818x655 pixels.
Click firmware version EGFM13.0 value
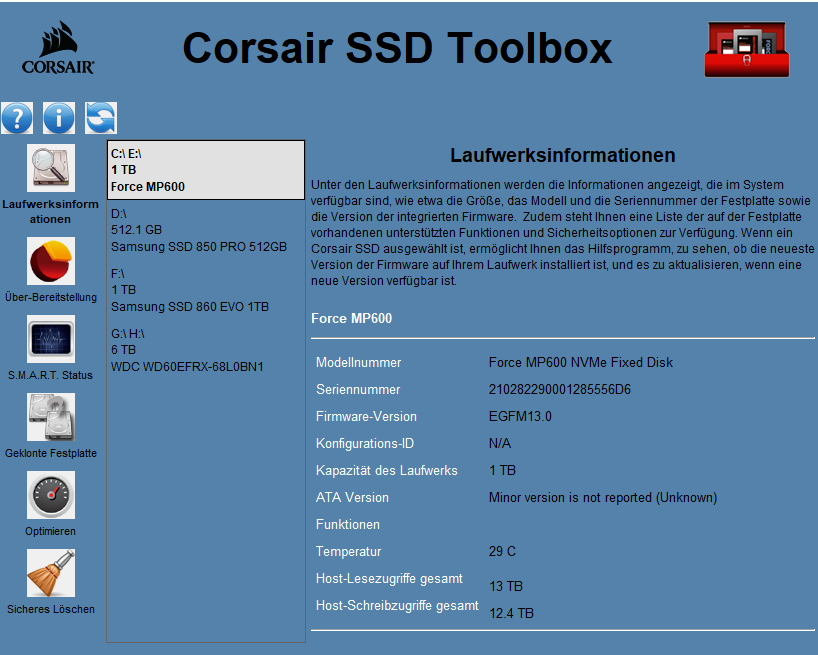(520, 417)
